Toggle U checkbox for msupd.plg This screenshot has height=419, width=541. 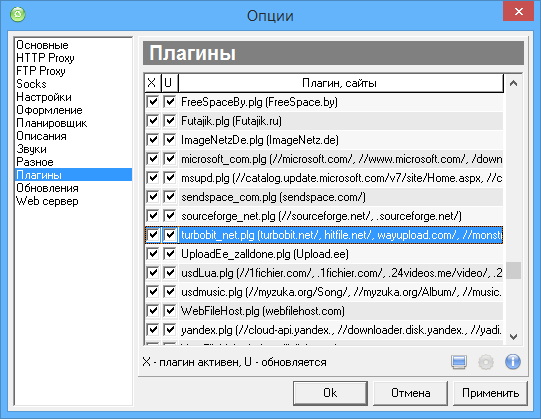pyautogui.click(x=169, y=178)
